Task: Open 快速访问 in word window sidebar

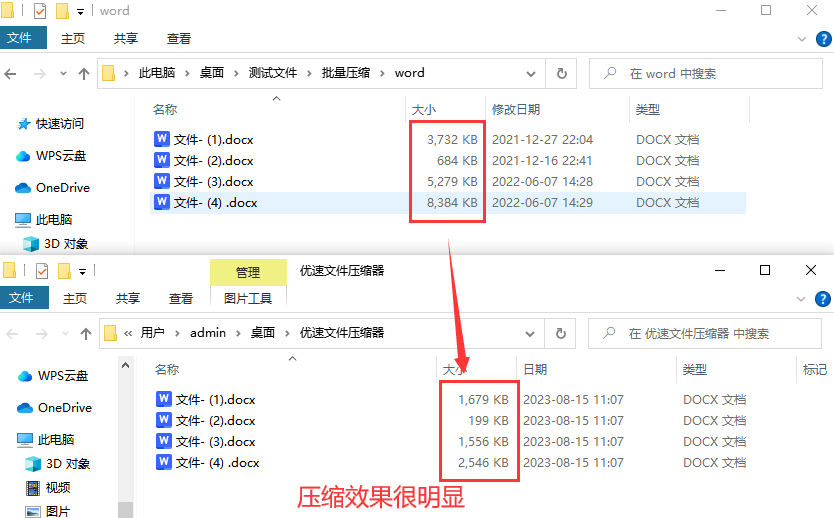Action: 51,124
